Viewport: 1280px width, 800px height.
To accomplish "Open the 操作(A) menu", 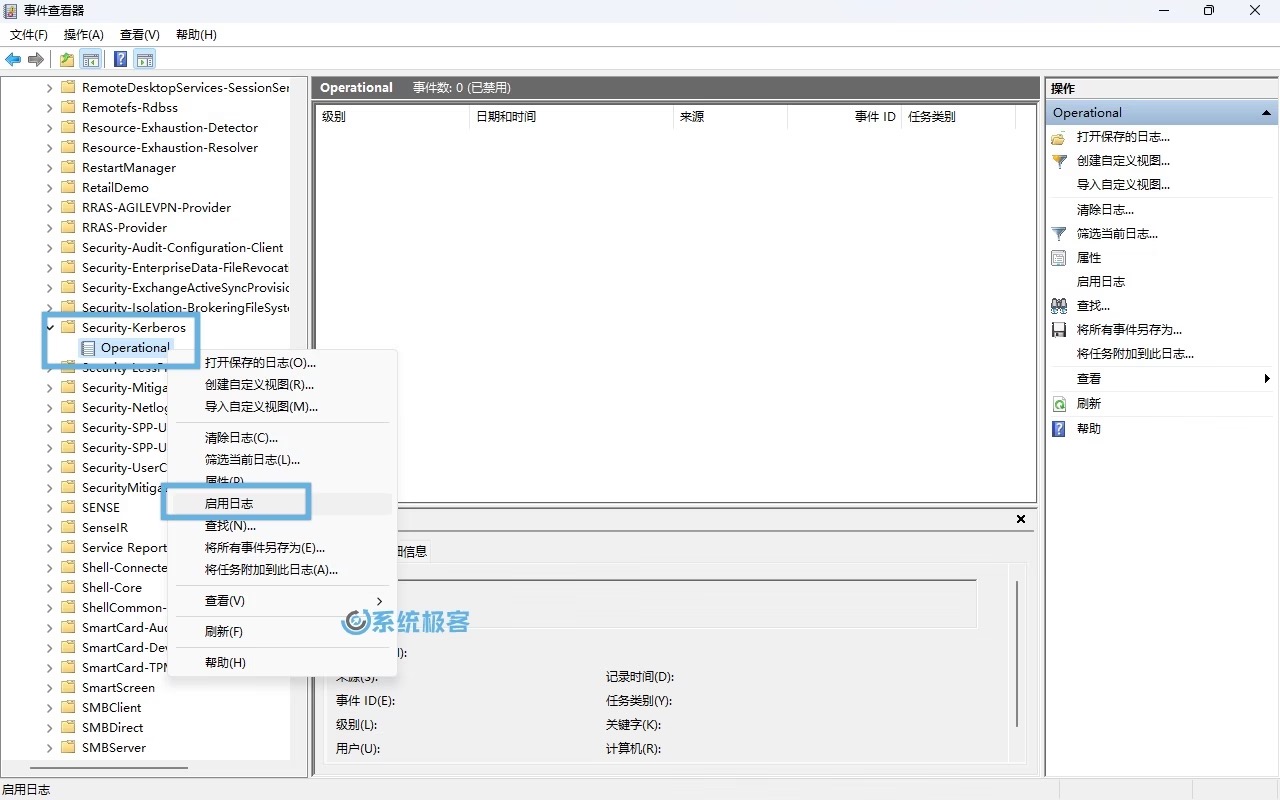I will click(x=84, y=35).
